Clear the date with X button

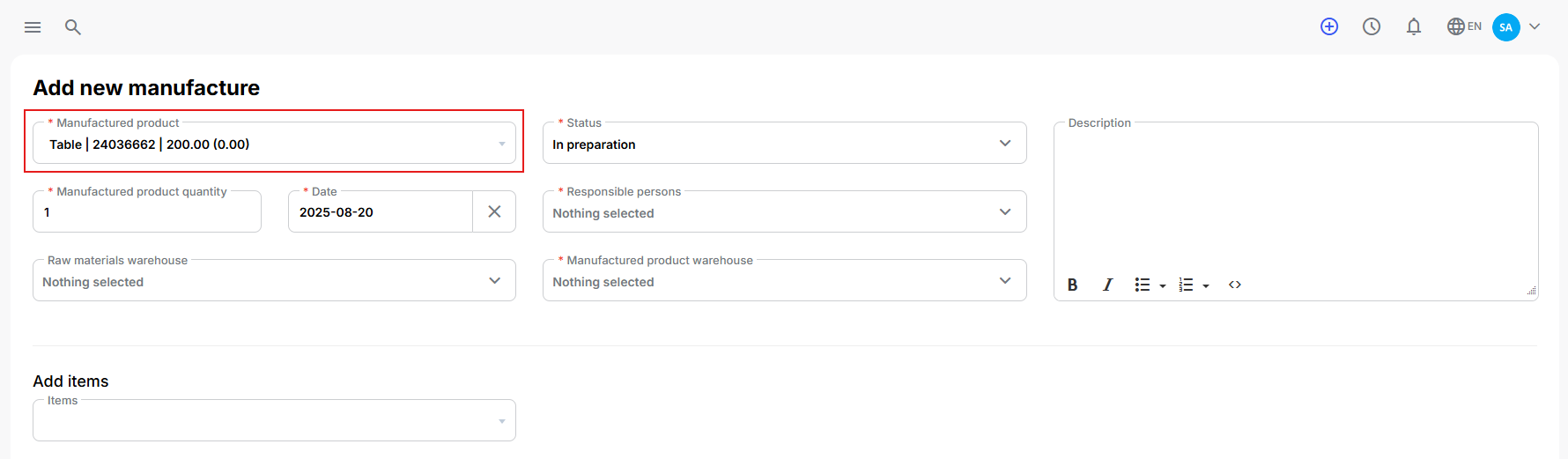[494, 211]
